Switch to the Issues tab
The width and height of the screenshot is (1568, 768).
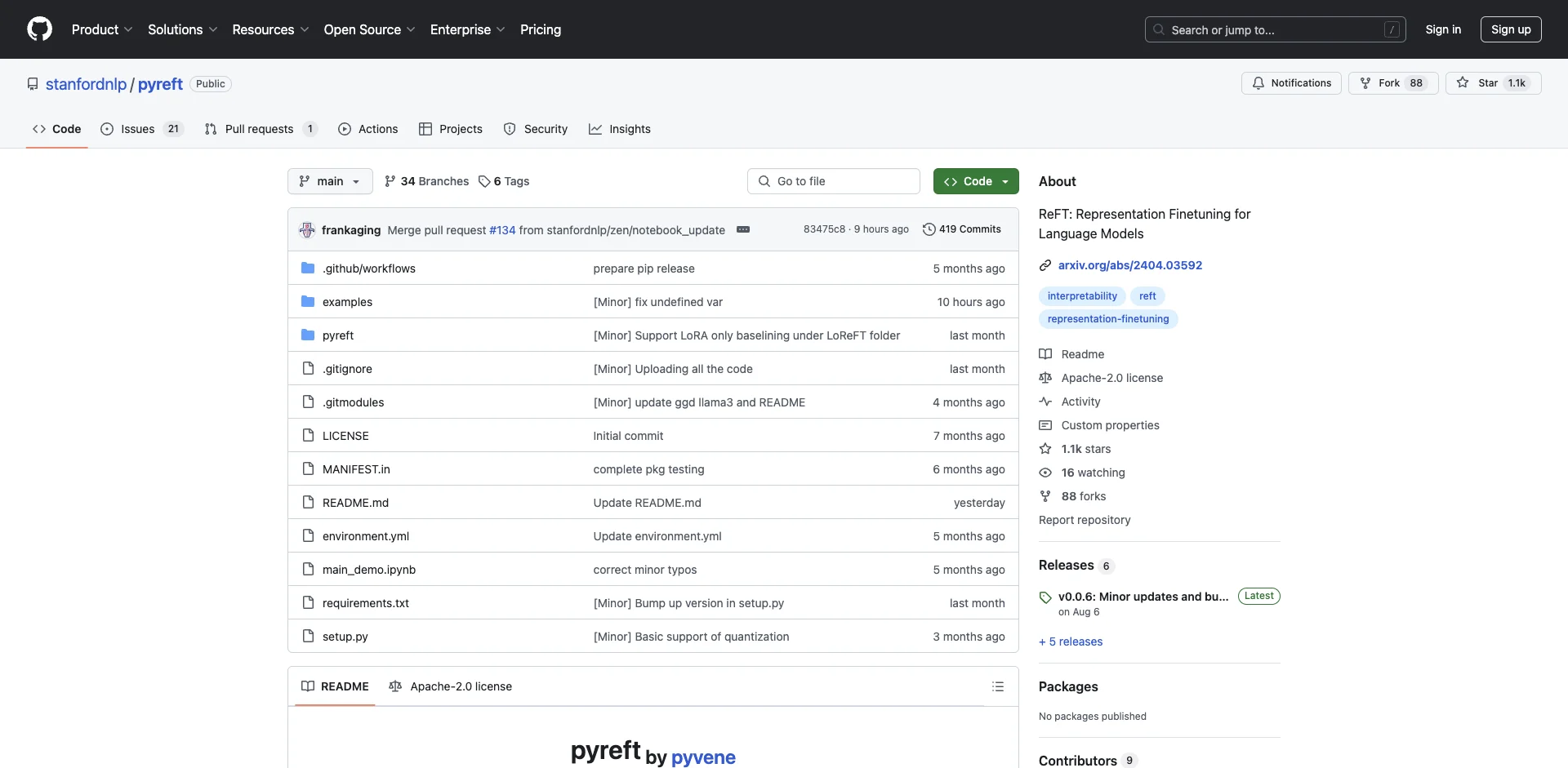(x=142, y=129)
